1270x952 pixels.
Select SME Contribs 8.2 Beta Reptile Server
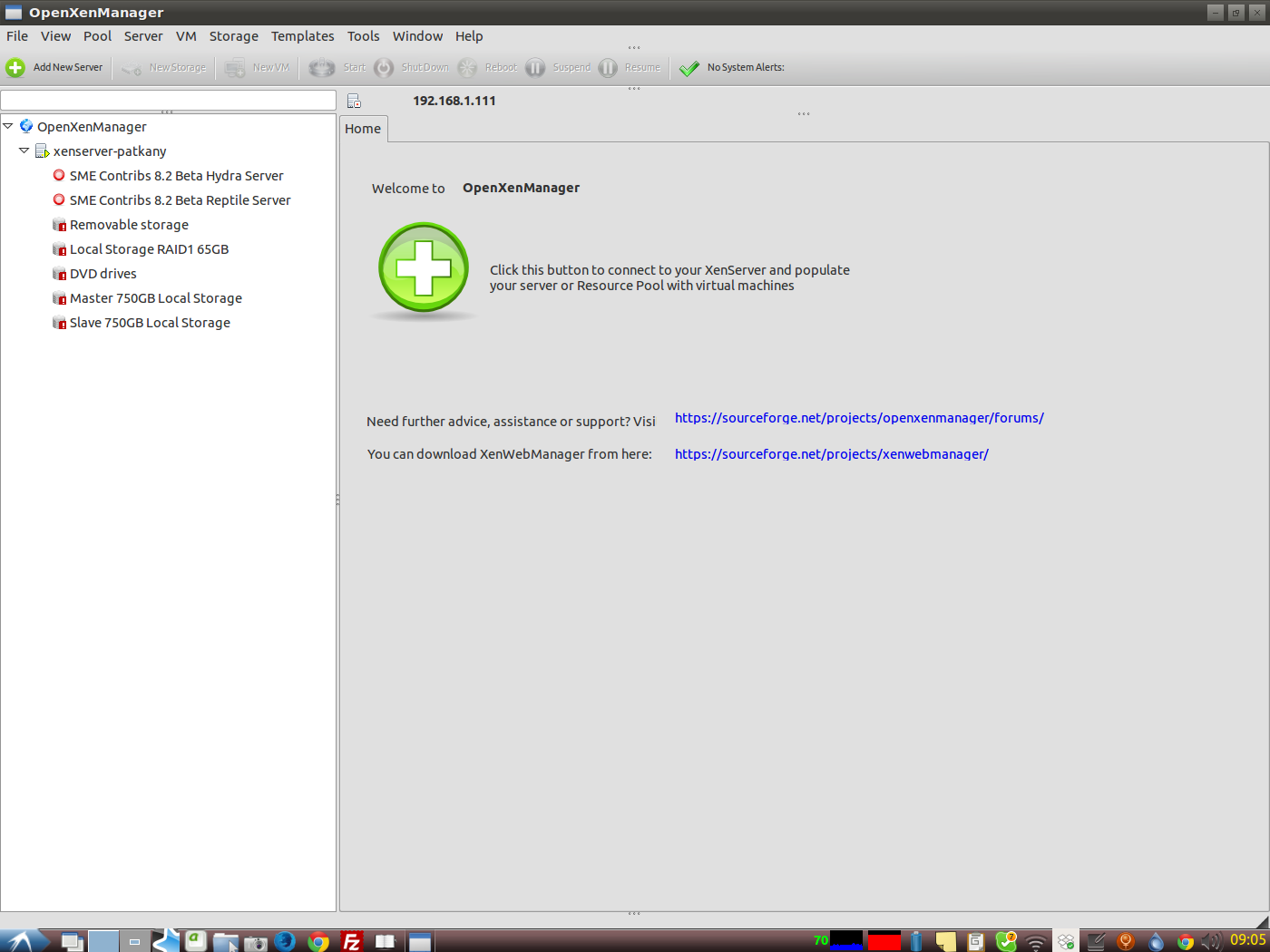180,200
